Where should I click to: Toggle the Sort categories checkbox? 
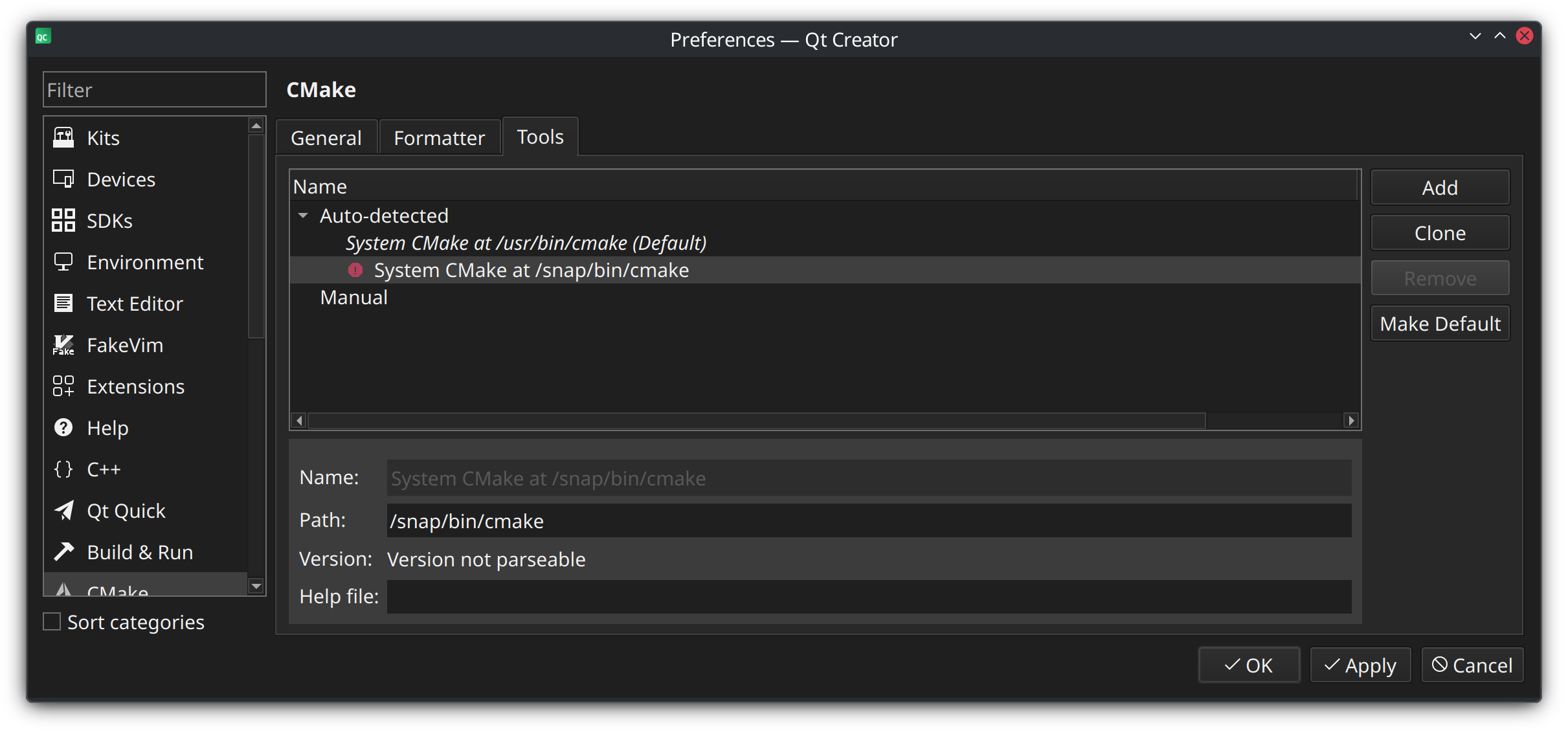(52, 622)
